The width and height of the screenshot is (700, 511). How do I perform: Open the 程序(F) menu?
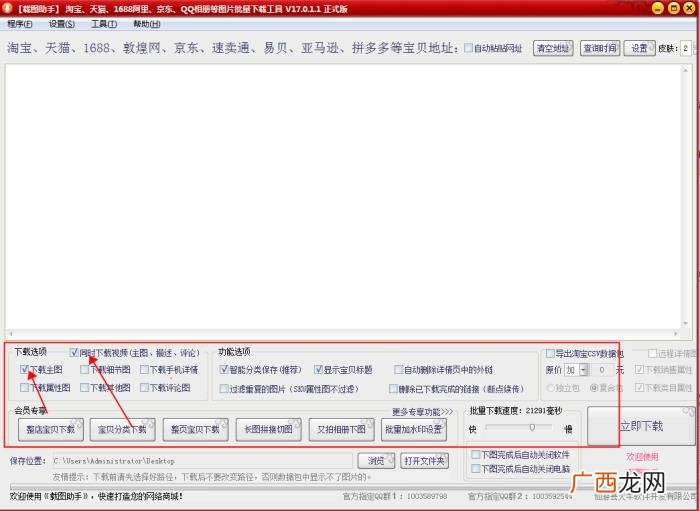coord(20,24)
